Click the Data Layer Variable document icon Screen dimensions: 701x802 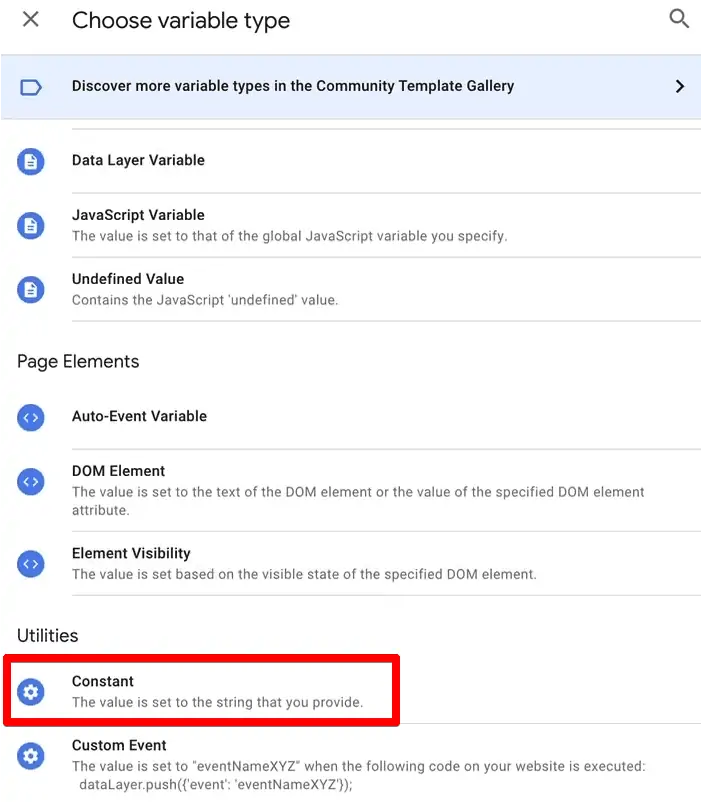pos(31,161)
